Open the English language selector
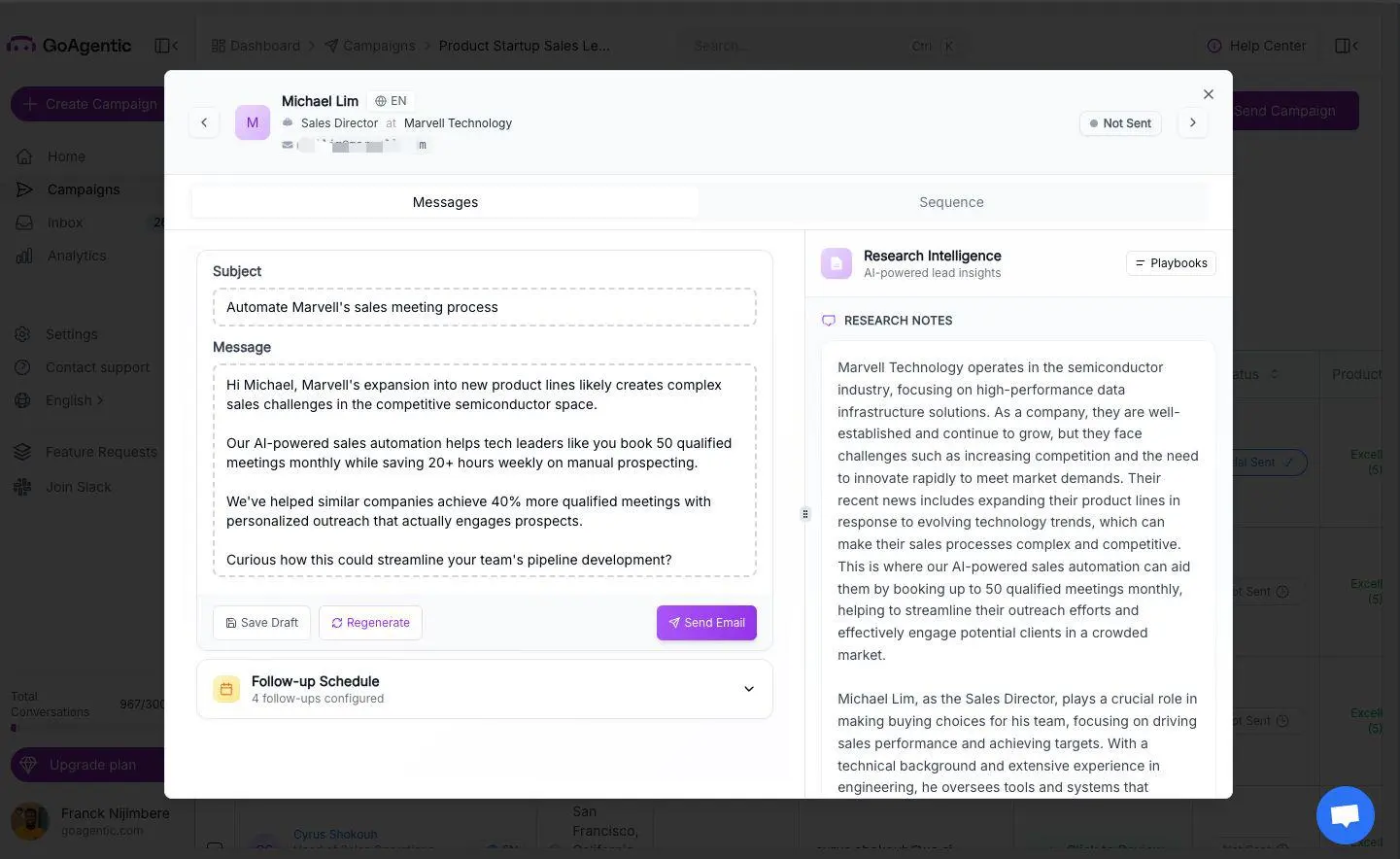Image resolution: width=1400 pixels, height=859 pixels. [74, 400]
